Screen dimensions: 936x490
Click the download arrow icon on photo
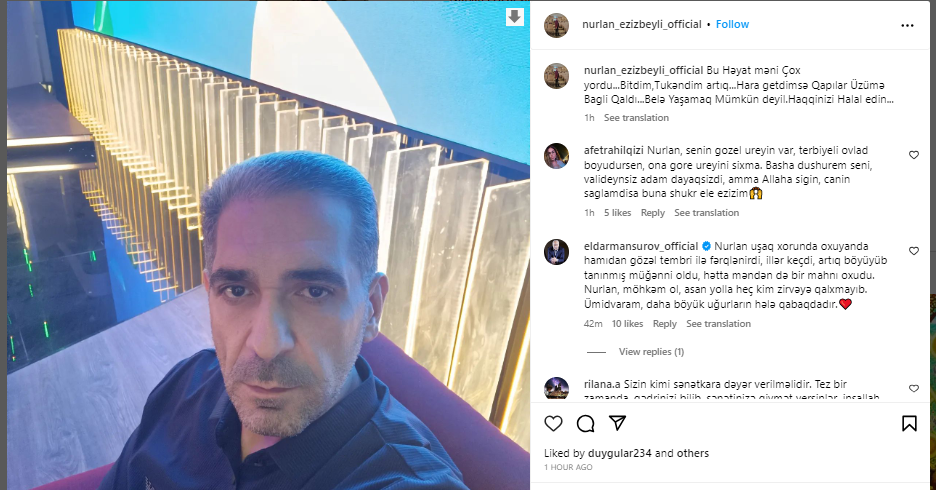click(x=515, y=17)
